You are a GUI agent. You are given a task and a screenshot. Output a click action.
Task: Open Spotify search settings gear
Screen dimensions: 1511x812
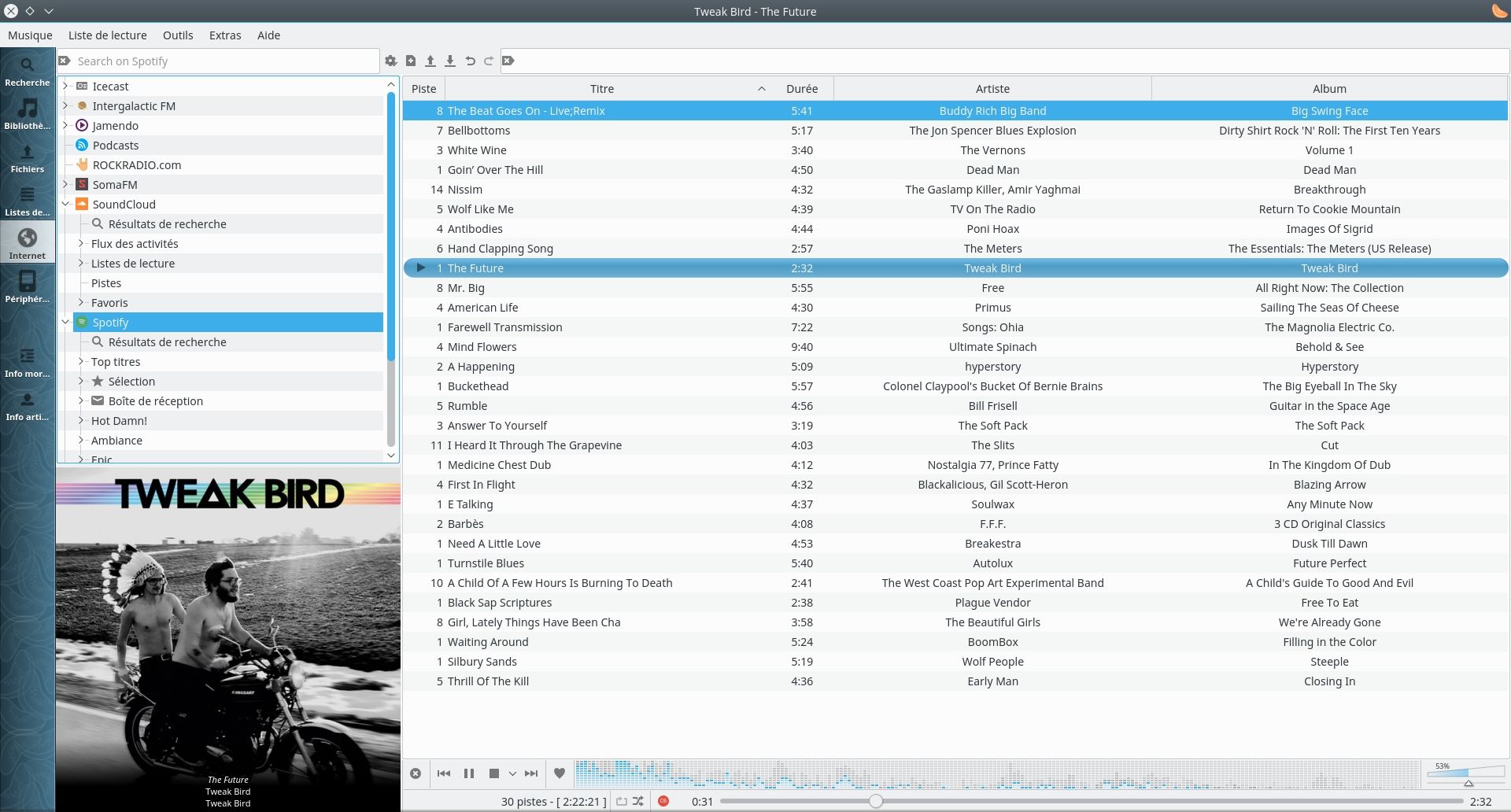point(391,61)
